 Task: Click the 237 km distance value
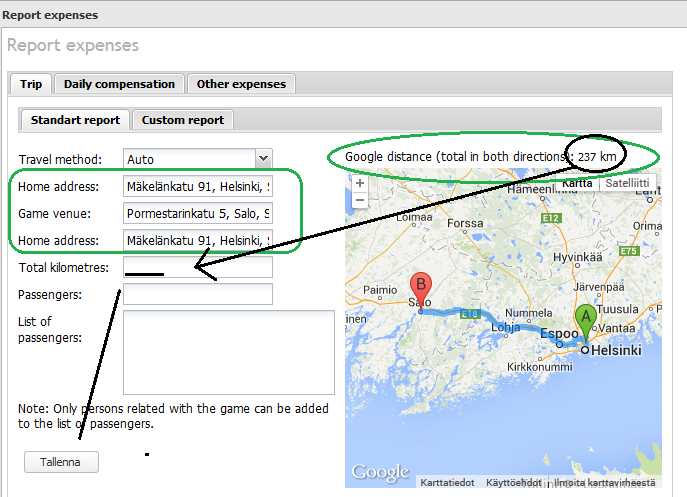597,156
